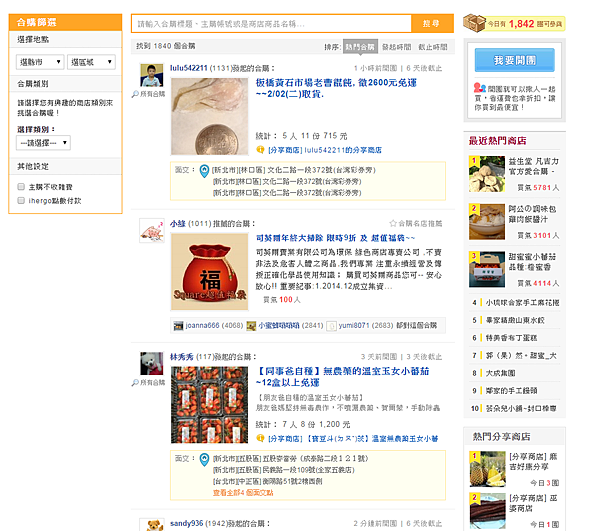Open 小絲 user avatar
The height and width of the screenshot is (531, 600).
[152, 230]
